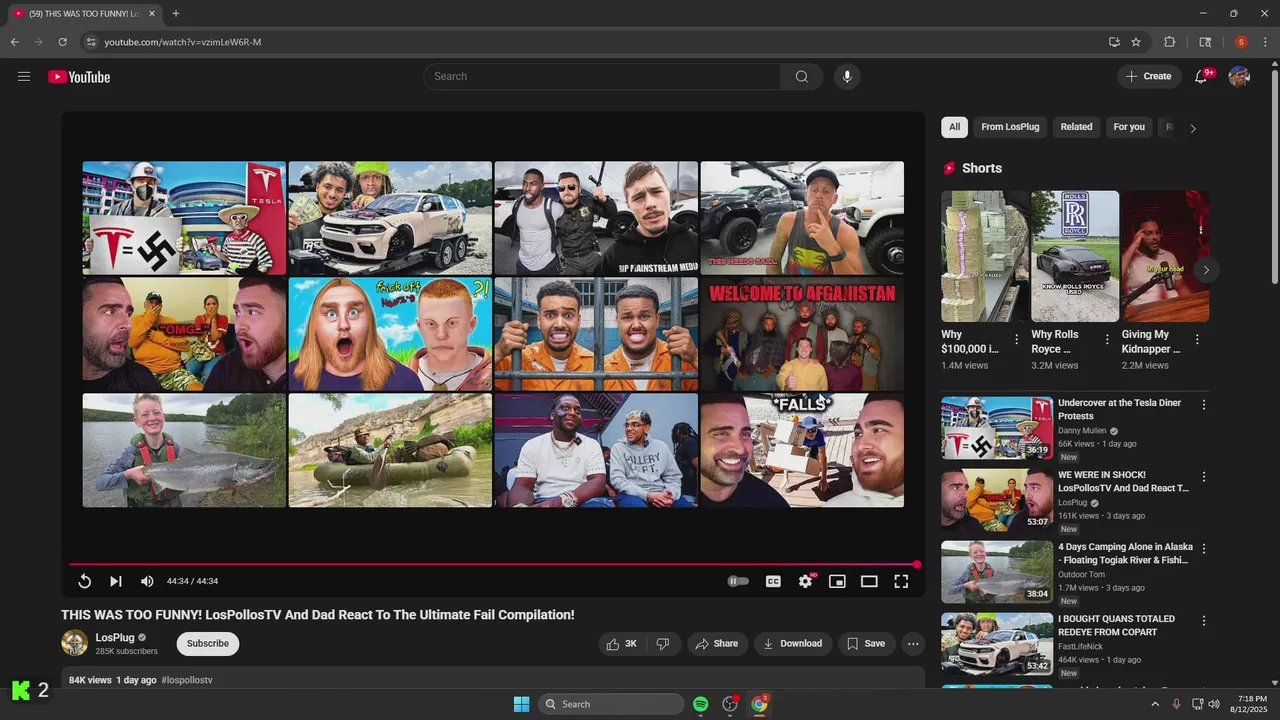Viewport: 1280px width, 720px height.
Task: Download the video
Action: pos(793,644)
